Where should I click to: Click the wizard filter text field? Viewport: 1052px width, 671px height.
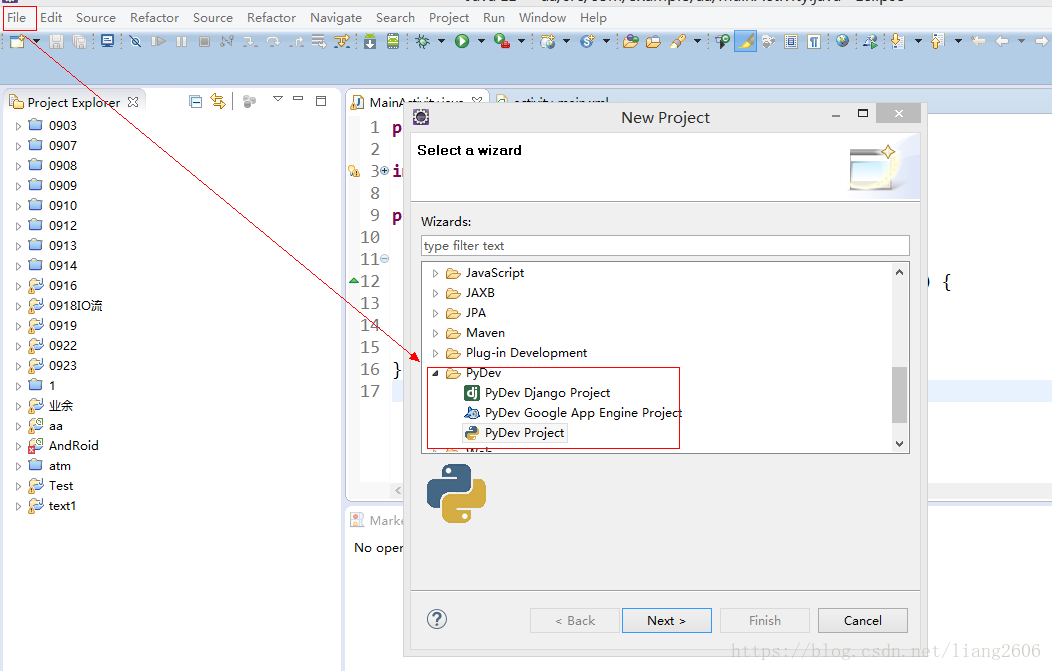(665, 246)
